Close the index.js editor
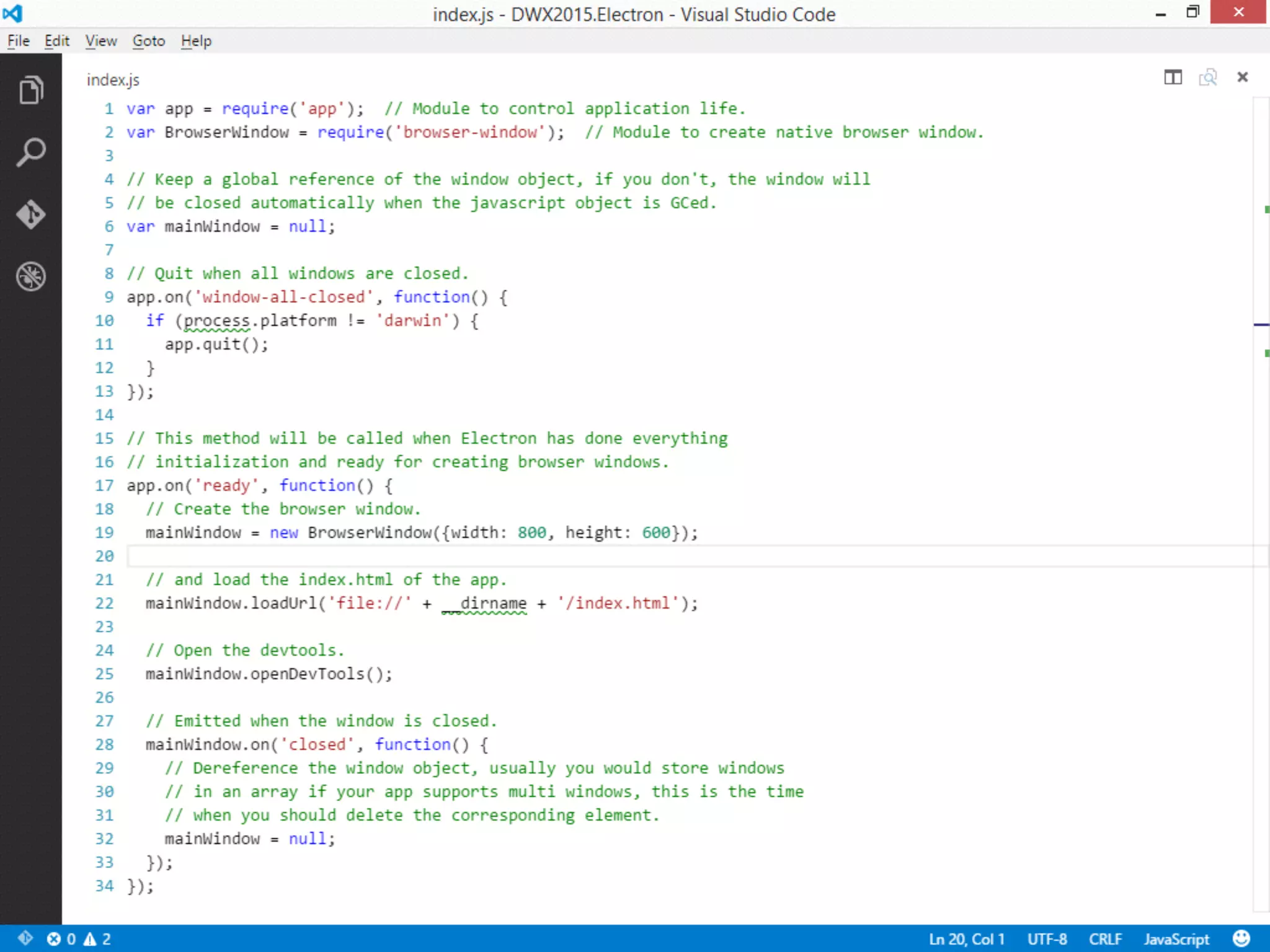Screen dimensions: 1270x952 (1242, 77)
